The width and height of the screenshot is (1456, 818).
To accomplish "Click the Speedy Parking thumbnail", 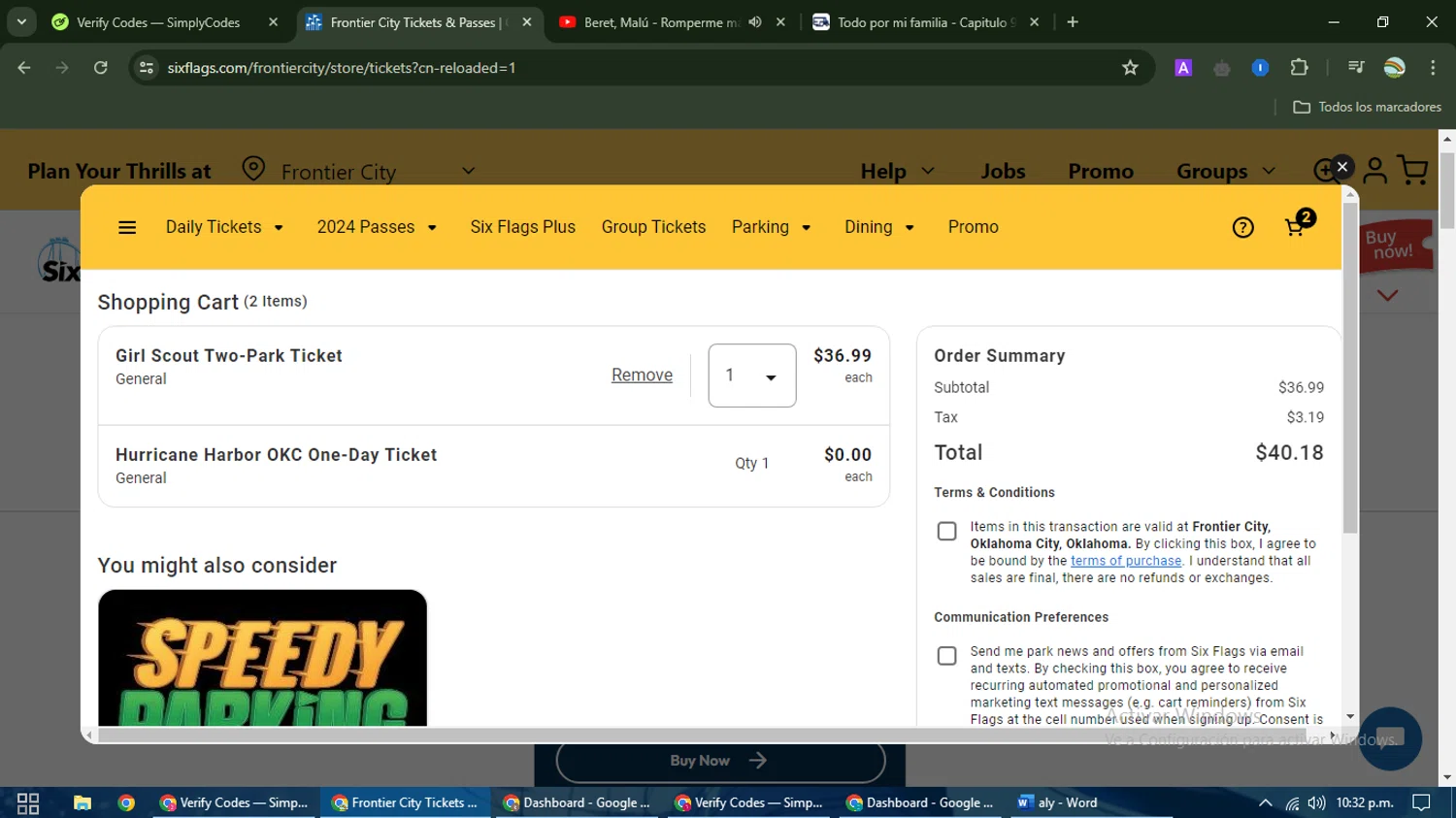I will [262, 658].
